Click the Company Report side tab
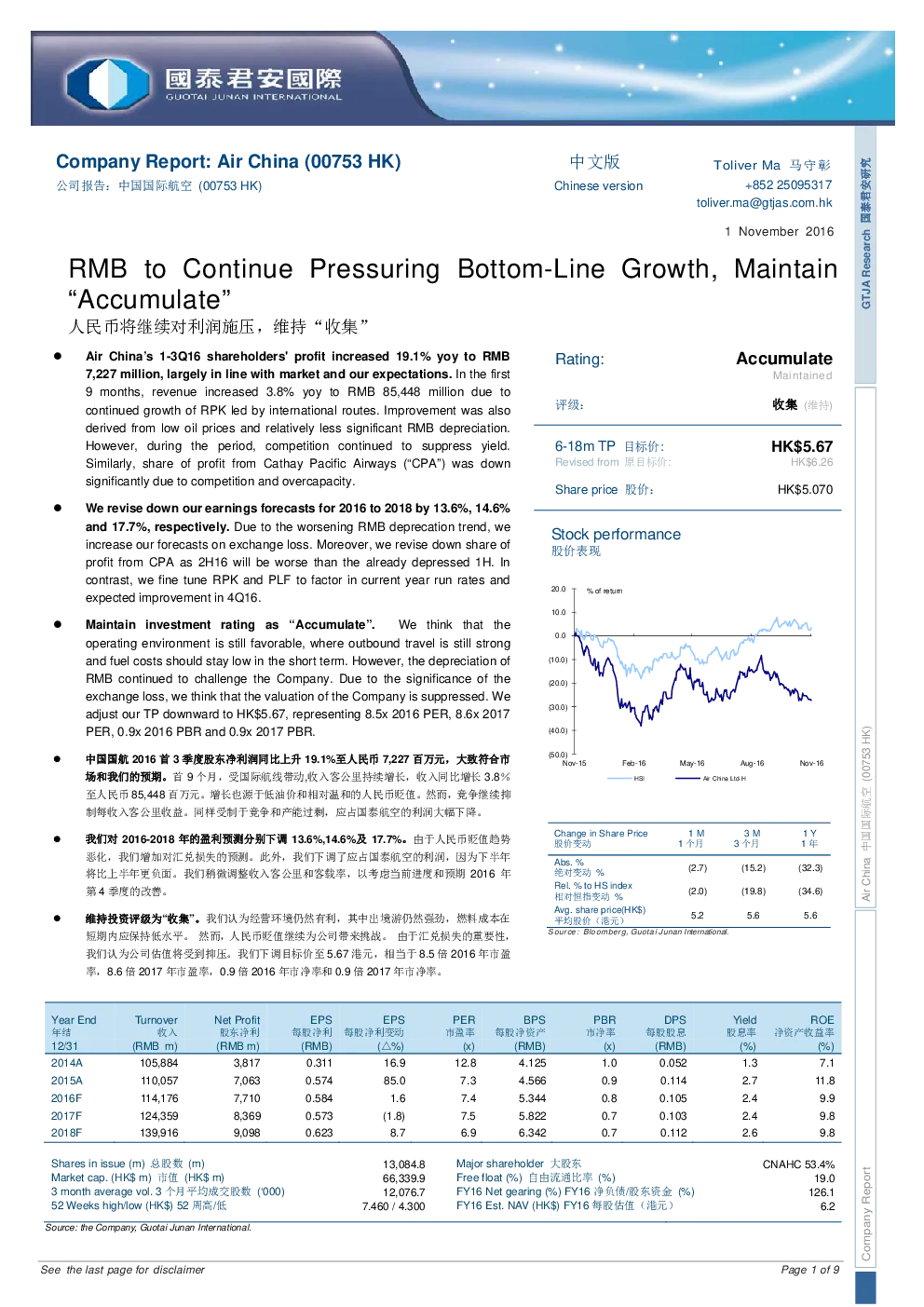The width and height of the screenshot is (924, 1307). [865, 1090]
